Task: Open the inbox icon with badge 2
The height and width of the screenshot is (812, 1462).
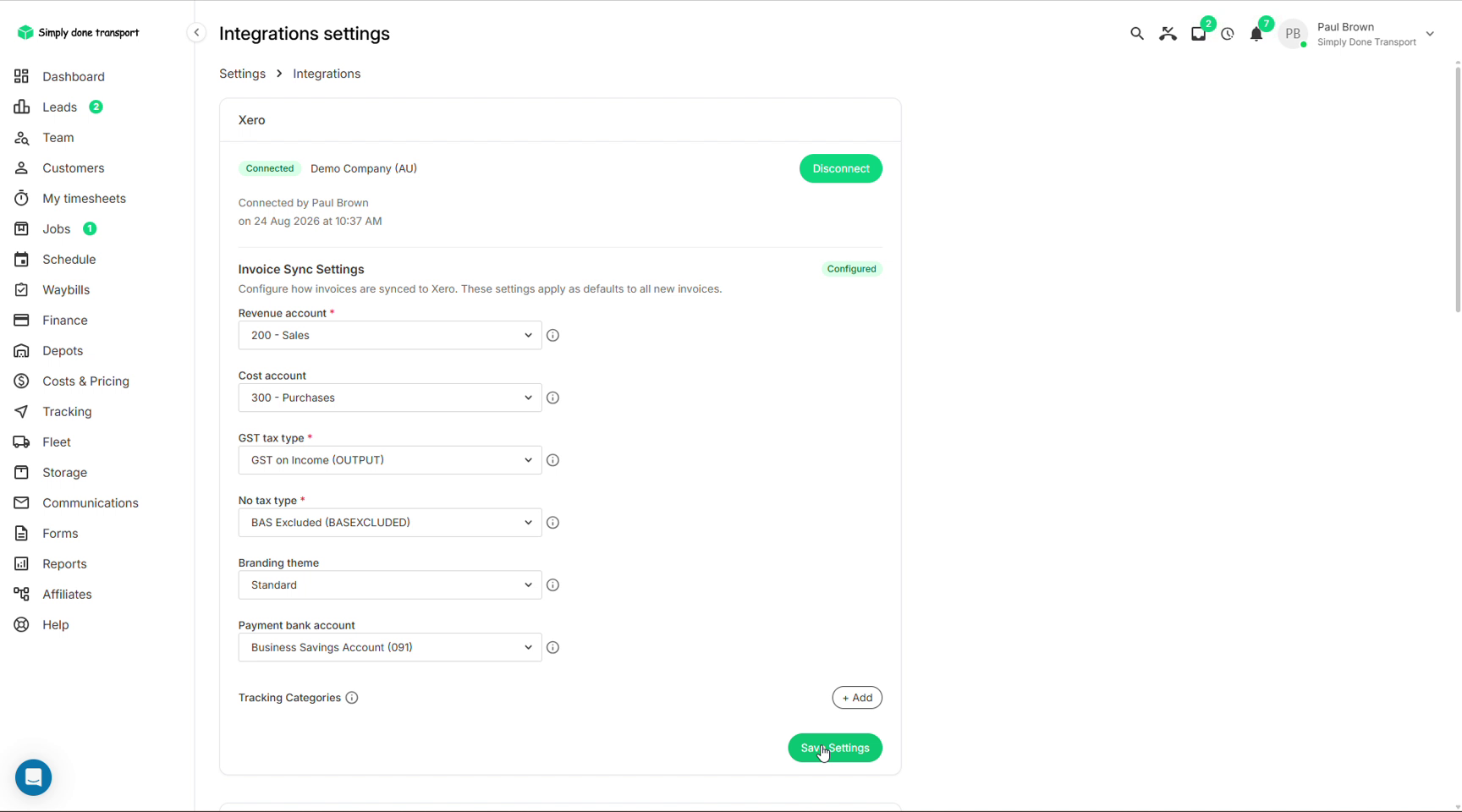Action: click(x=1198, y=34)
